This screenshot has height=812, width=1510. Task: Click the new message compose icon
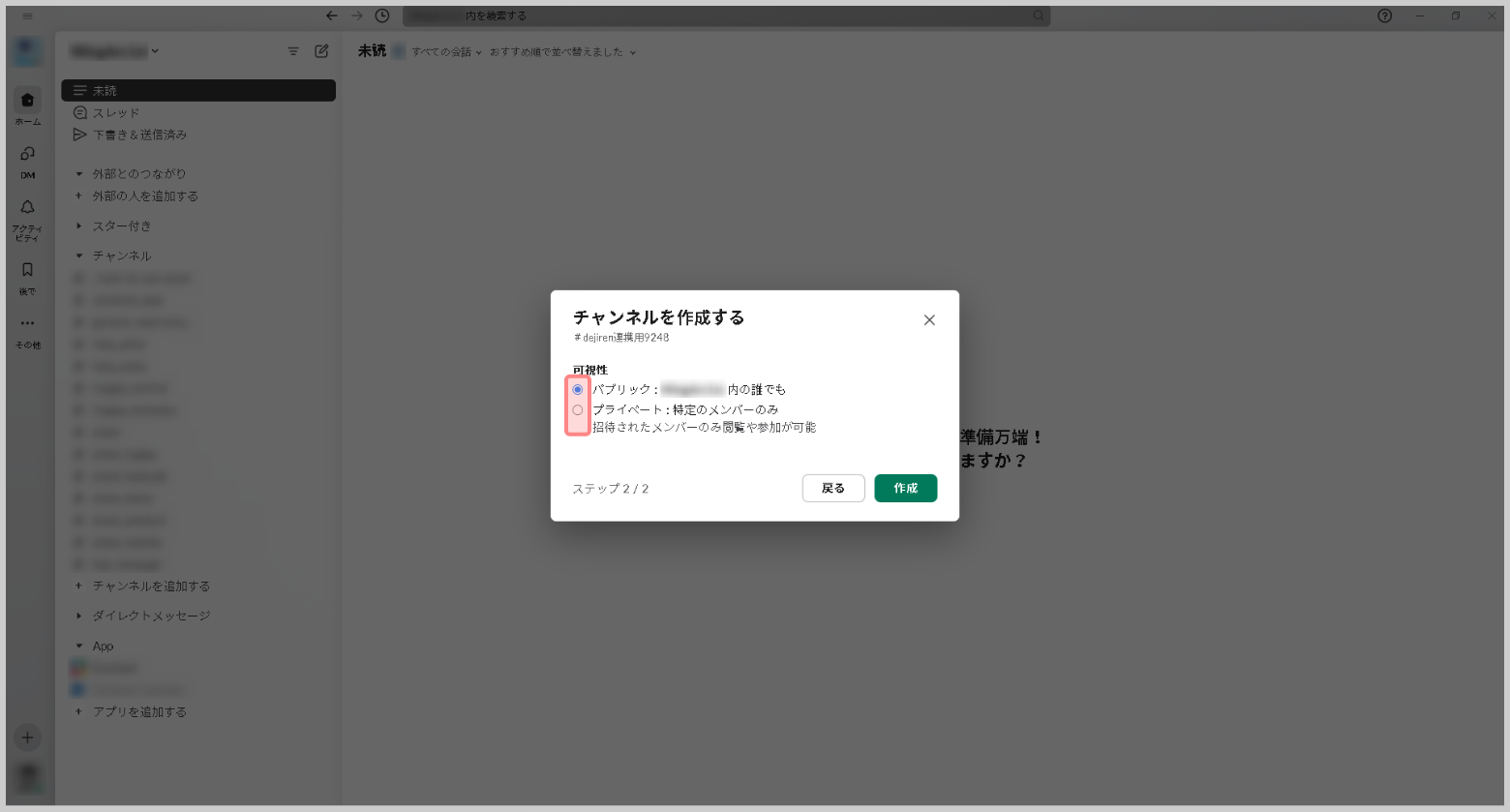[x=321, y=51]
